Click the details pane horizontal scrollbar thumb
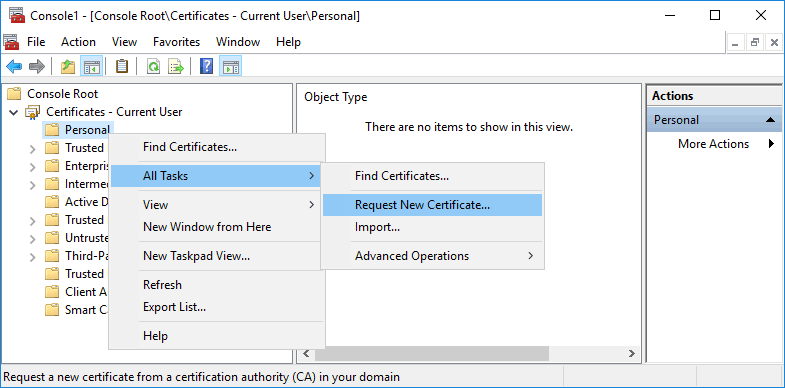 (432, 353)
